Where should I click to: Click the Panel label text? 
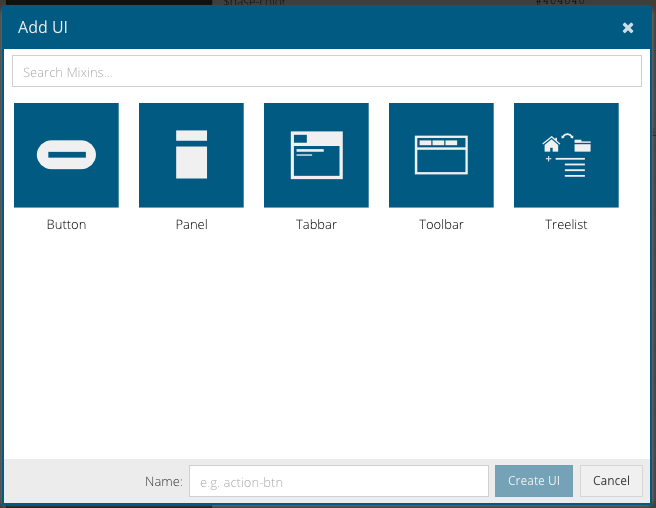(x=192, y=225)
